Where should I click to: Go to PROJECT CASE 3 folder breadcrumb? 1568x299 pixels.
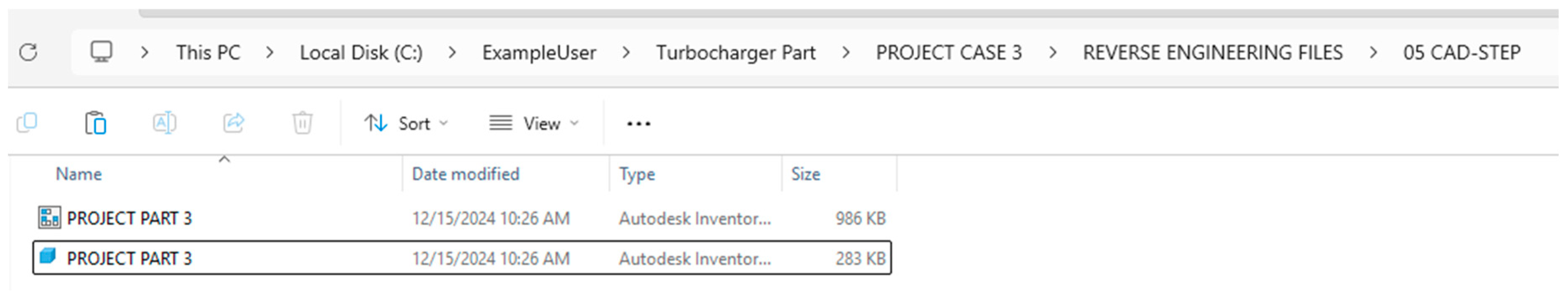(948, 53)
